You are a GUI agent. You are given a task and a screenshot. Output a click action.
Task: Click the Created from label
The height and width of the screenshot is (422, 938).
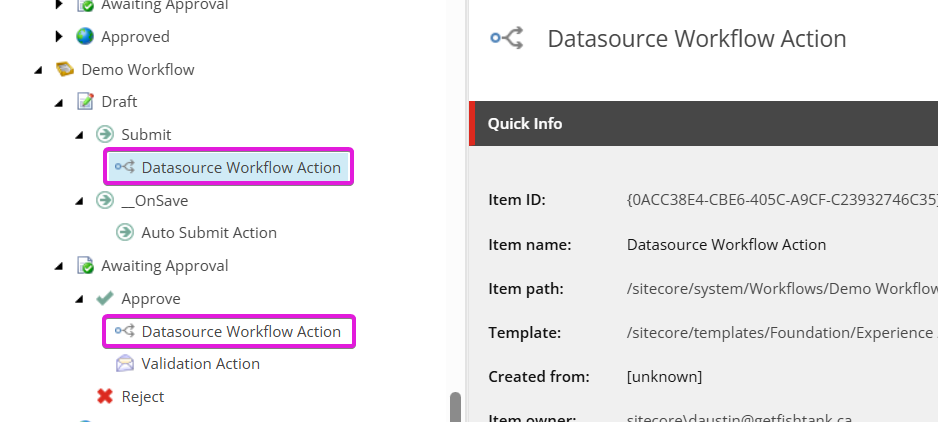pos(539,377)
